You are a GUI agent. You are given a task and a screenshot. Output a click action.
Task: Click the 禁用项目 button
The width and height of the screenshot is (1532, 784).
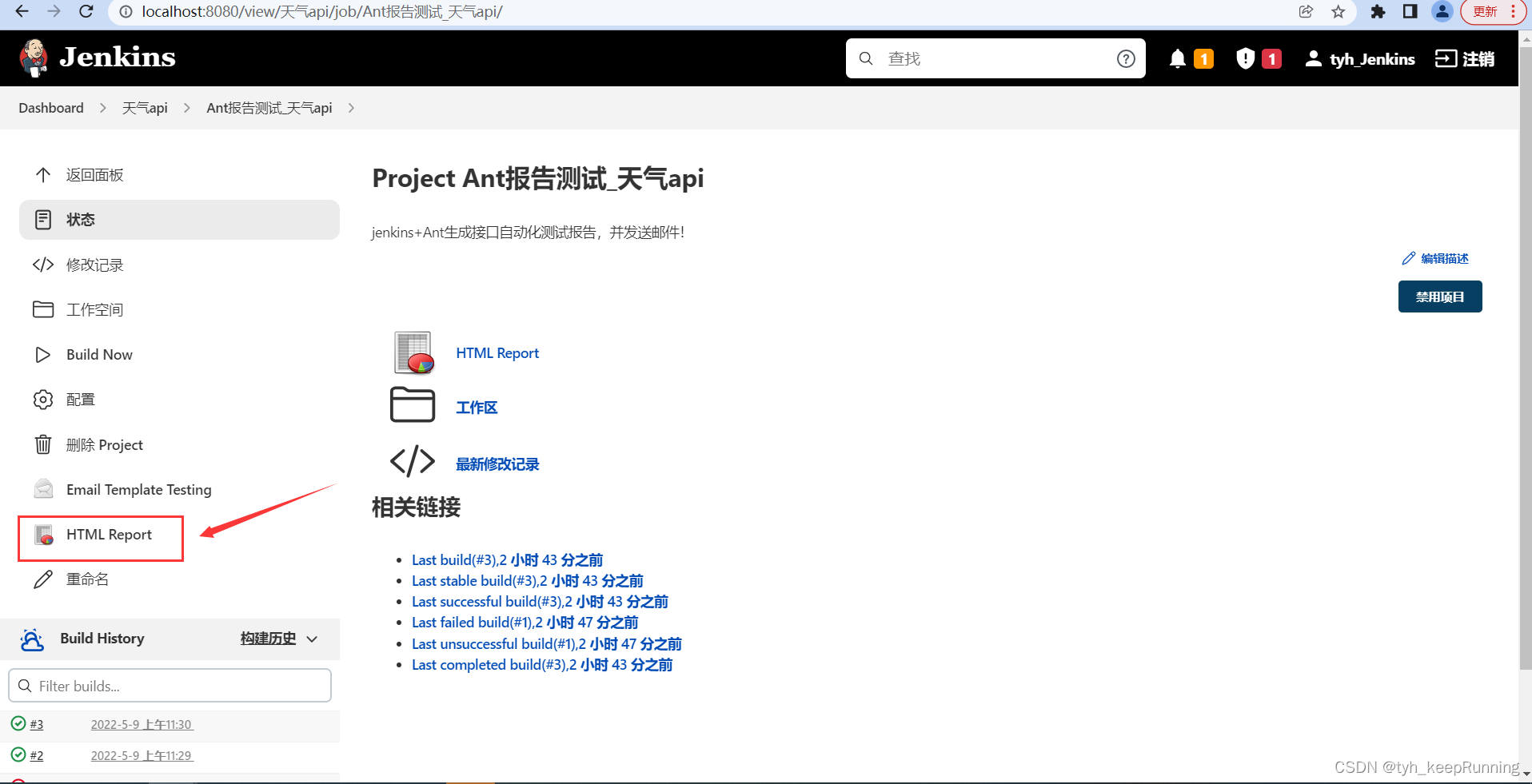coord(1440,296)
